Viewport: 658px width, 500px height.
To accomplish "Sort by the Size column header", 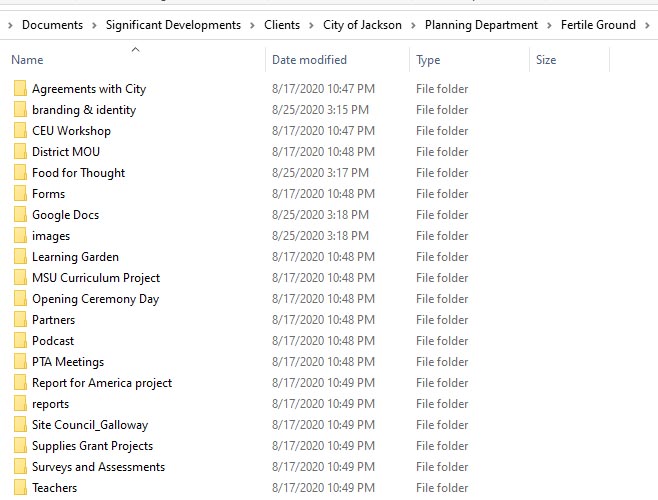I will pyautogui.click(x=546, y=60).
